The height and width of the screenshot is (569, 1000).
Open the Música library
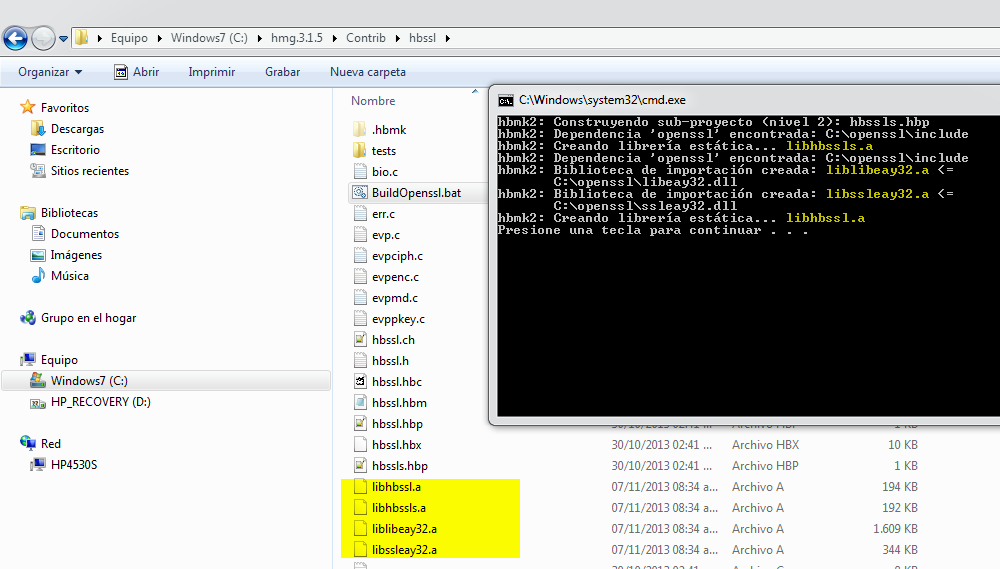(69, 276)
